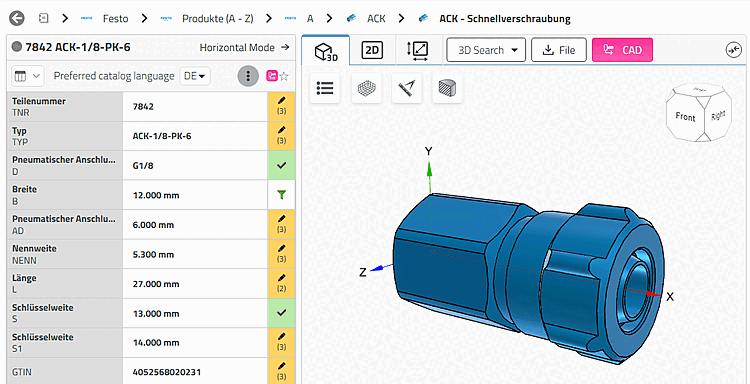Select the 13.000 mm Schlüsselweite value
The image size is (750, 384).
tap(195, 313)
